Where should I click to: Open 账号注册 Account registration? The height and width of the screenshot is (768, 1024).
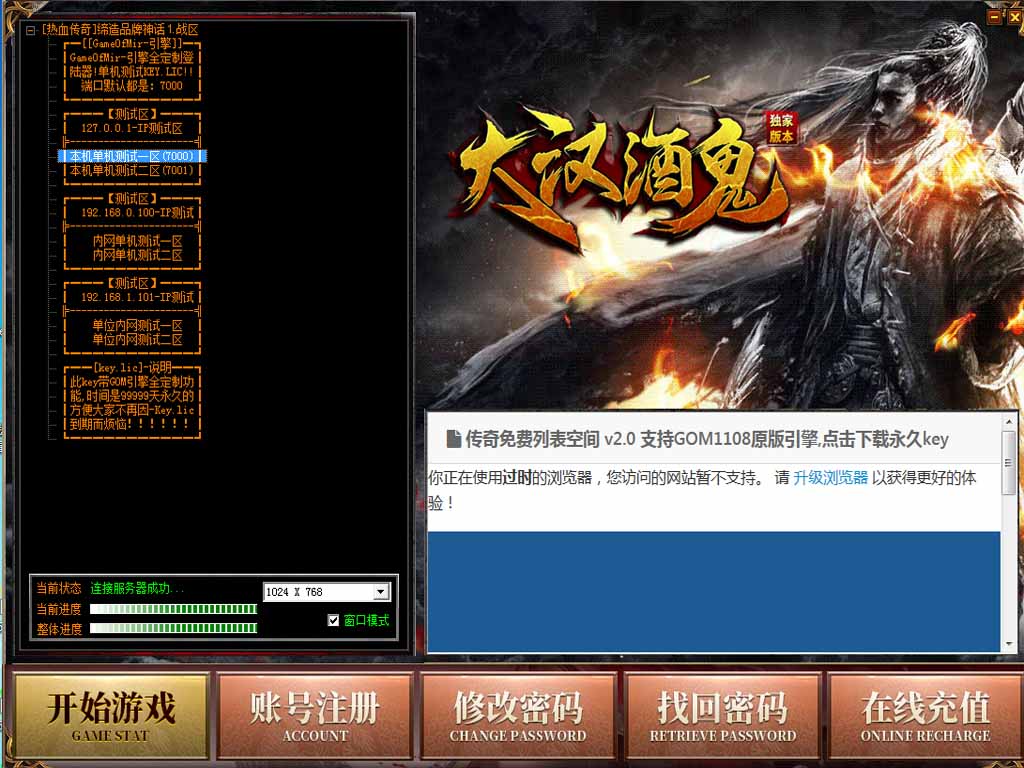(315, 715)
